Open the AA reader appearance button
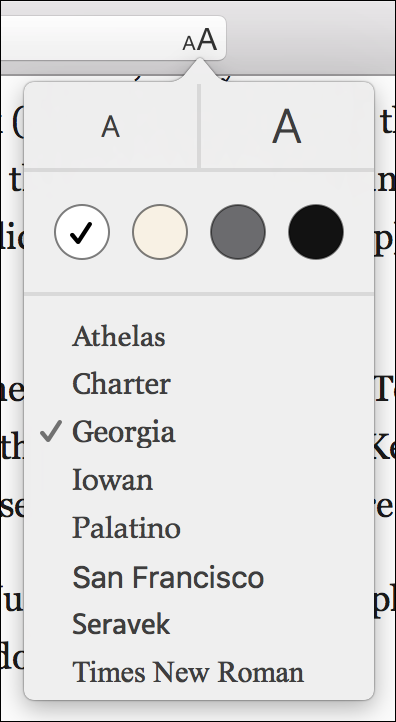Viewport: 396px width, 722px height. (x=200, y=41)
